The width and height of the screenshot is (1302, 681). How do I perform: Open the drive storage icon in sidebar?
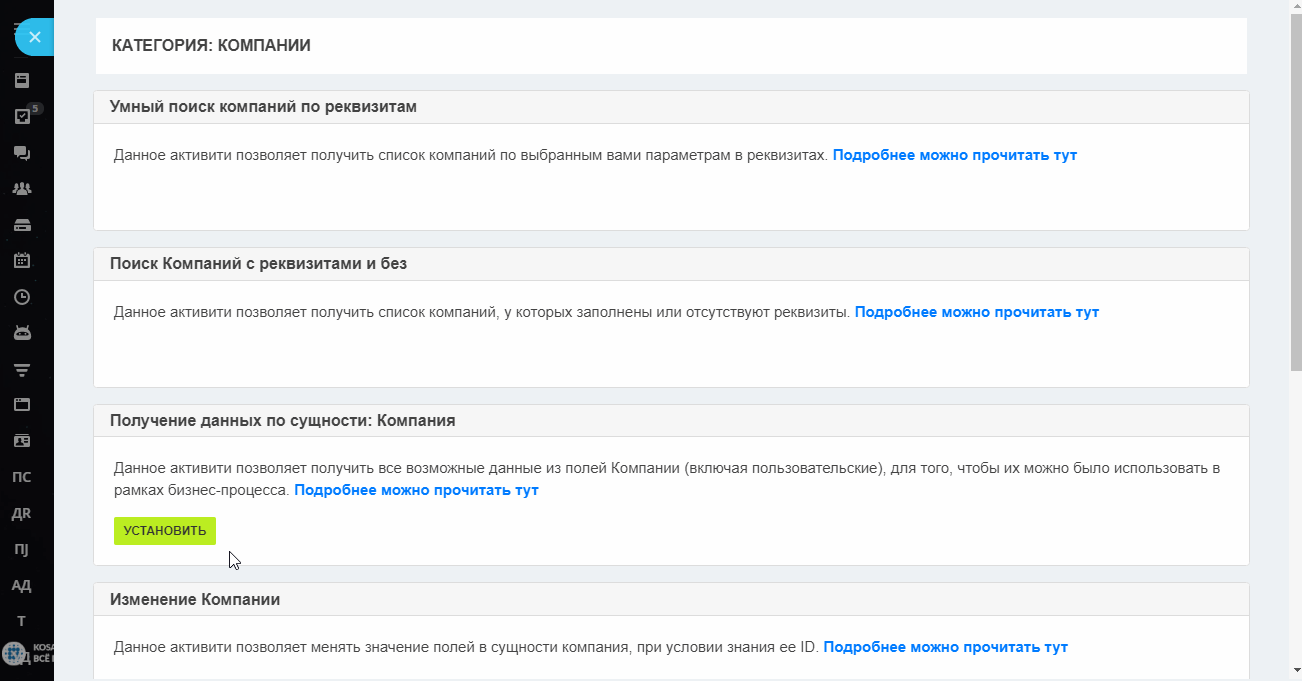[x=21, y=225]
